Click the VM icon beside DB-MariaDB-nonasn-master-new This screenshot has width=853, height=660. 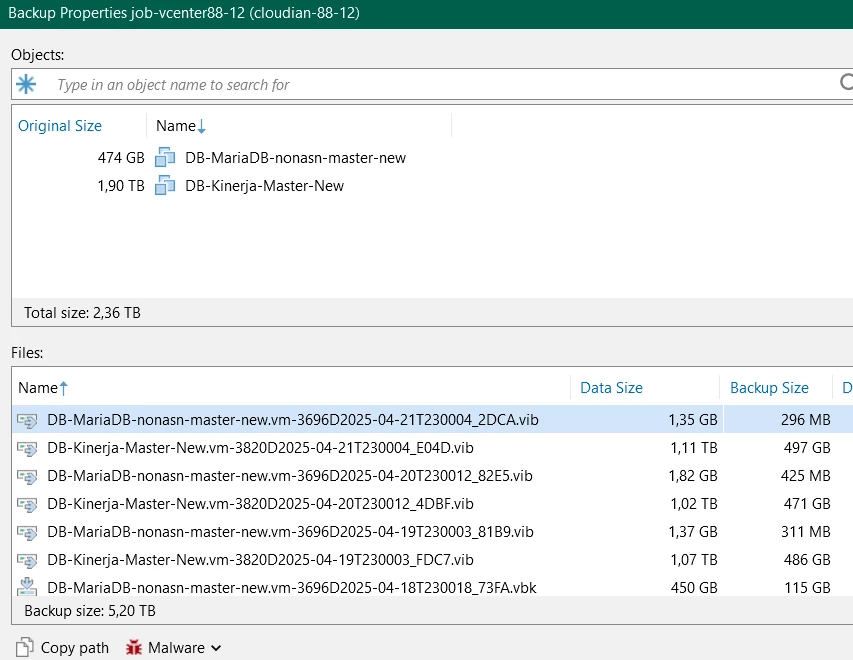pos(165,158)
